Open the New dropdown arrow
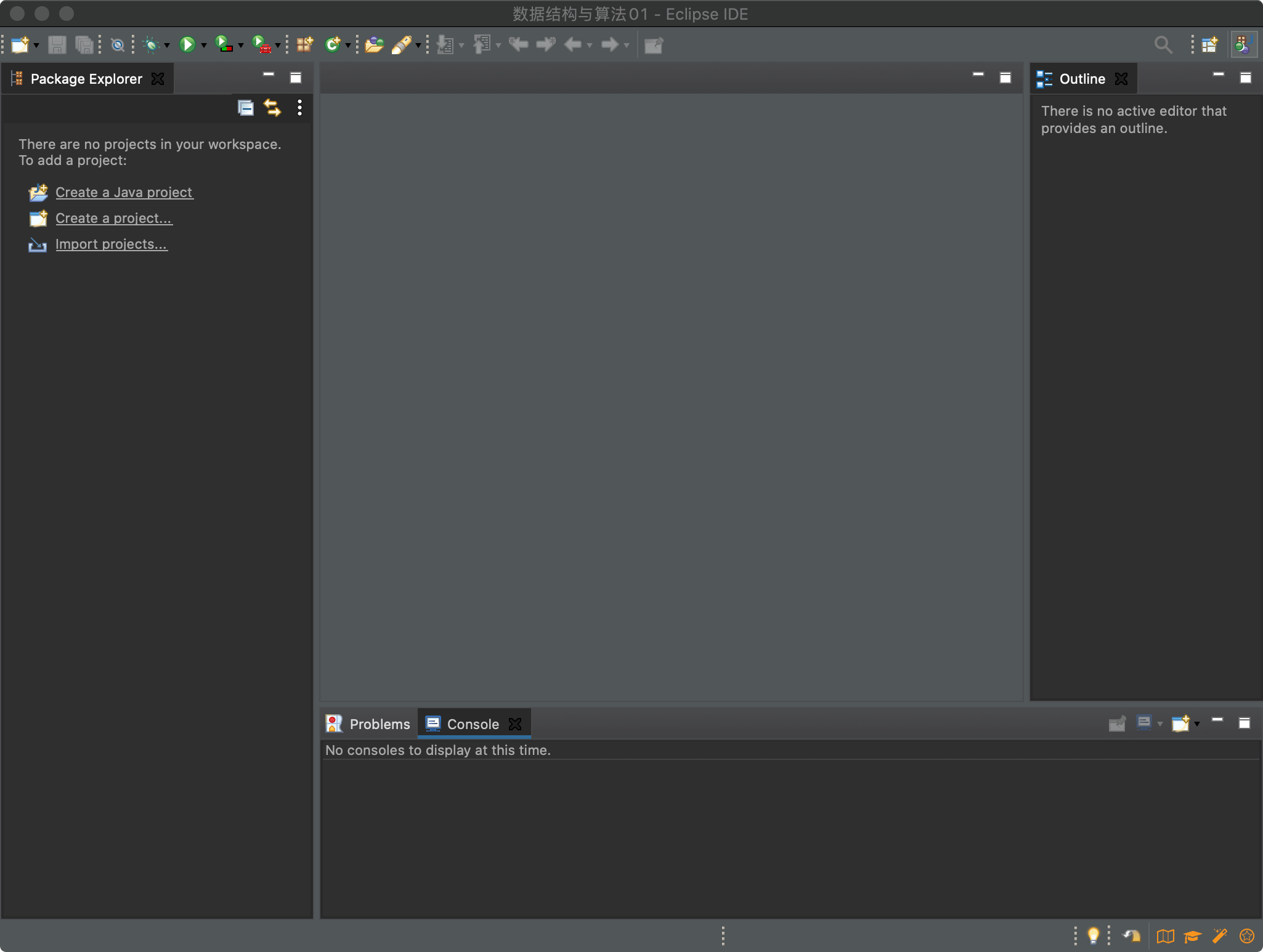Image resolution: width=1263 pixels, height=952 pixels. tap(36, 46)
